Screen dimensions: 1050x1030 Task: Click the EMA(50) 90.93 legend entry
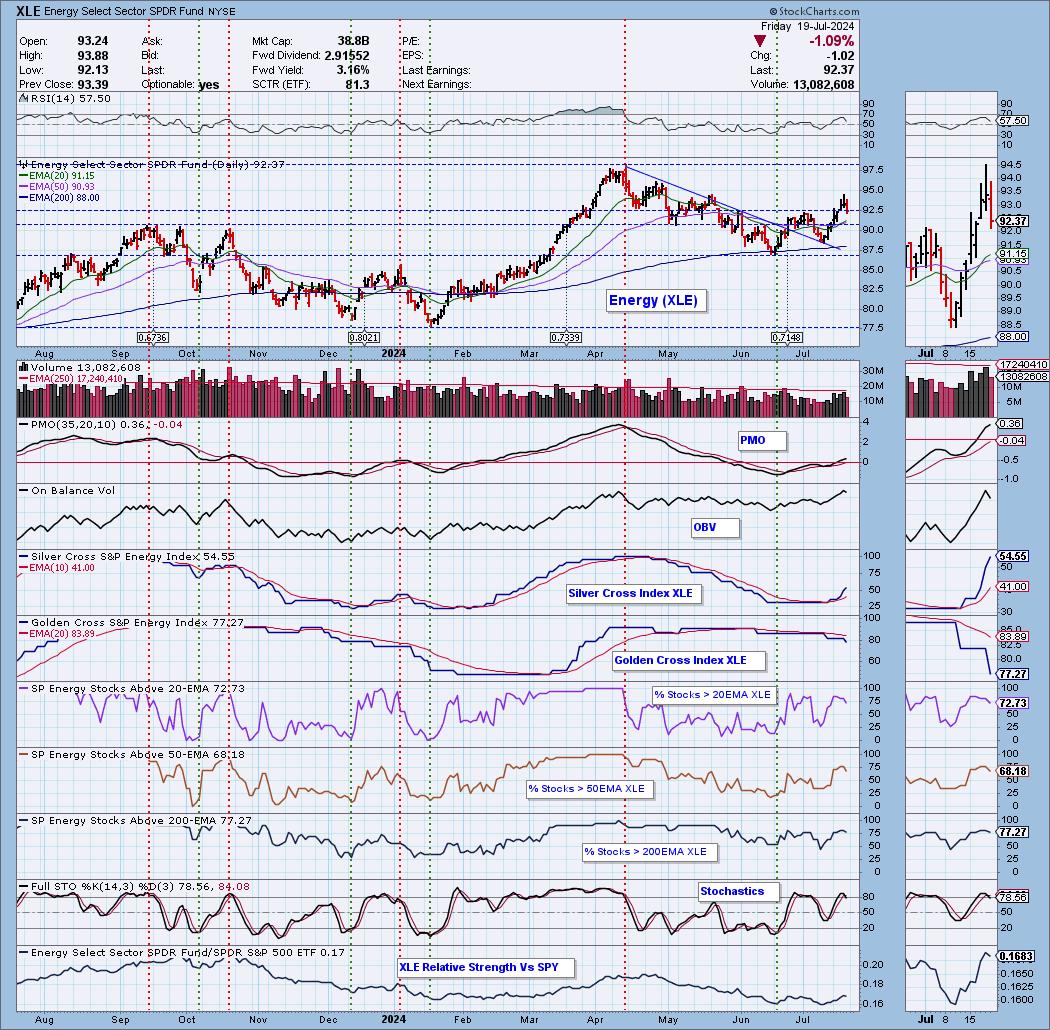(57, 186)
